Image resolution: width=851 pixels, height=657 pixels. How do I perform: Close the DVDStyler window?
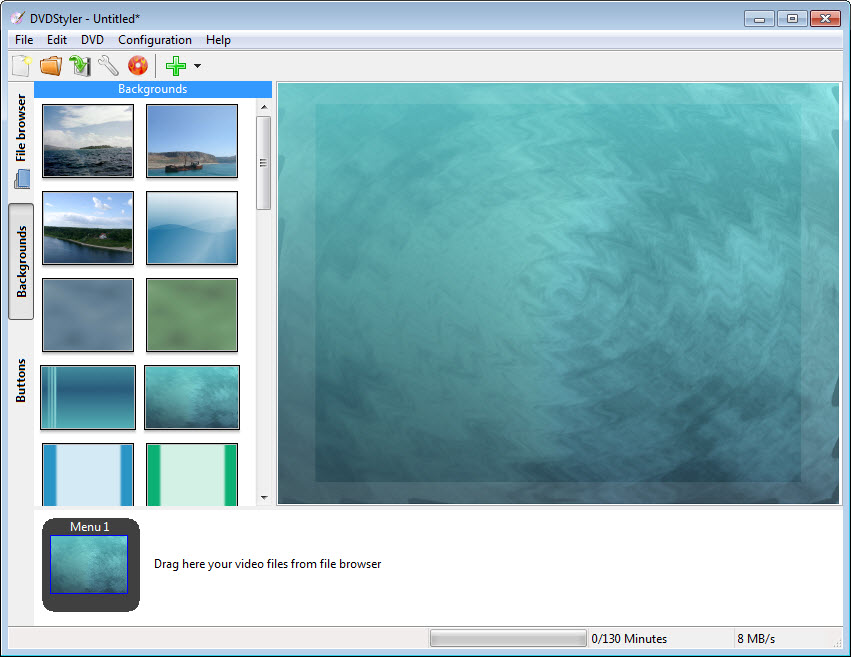[825, 19]
